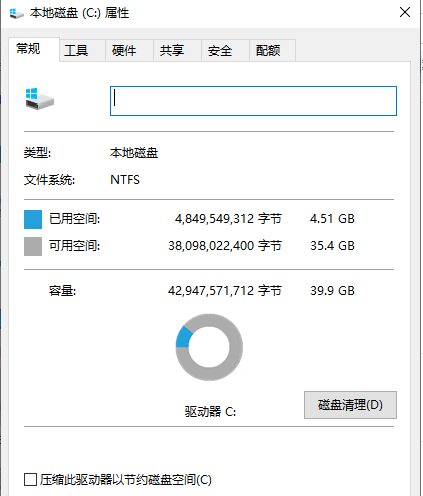Switch to the 工具 tab

tap(82, 51)
